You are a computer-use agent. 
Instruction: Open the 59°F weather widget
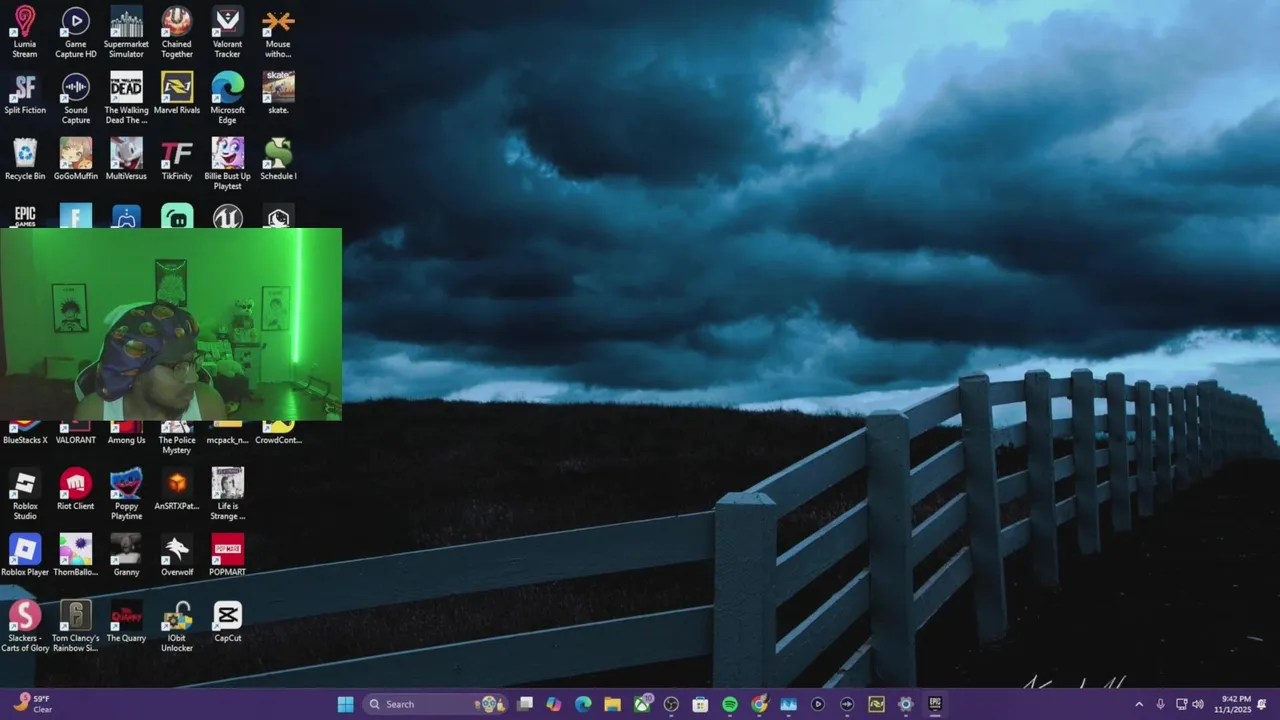tap(32, 704)
